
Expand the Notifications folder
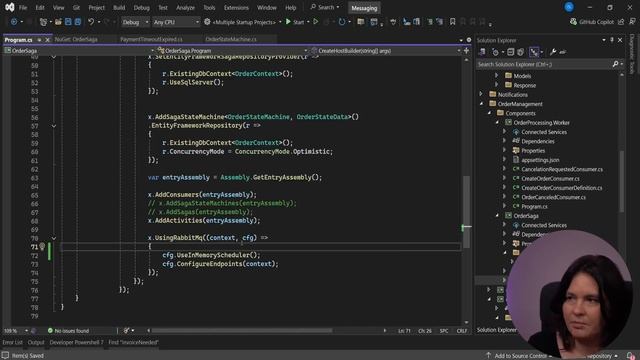(481, 94)
